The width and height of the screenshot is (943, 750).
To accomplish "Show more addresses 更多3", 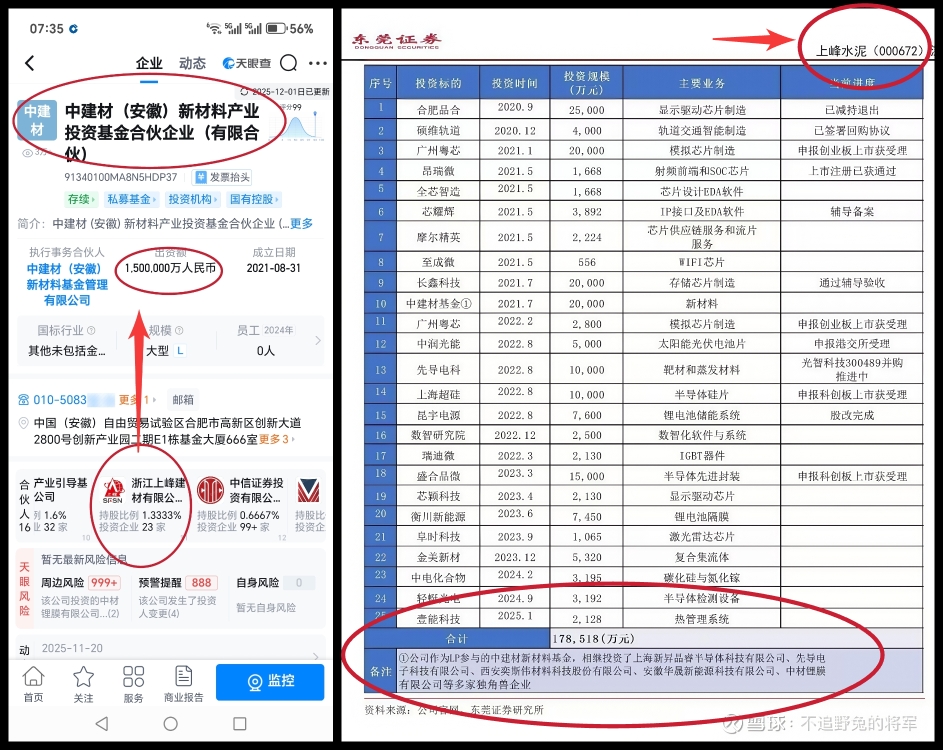I will [x=277, y=440].
